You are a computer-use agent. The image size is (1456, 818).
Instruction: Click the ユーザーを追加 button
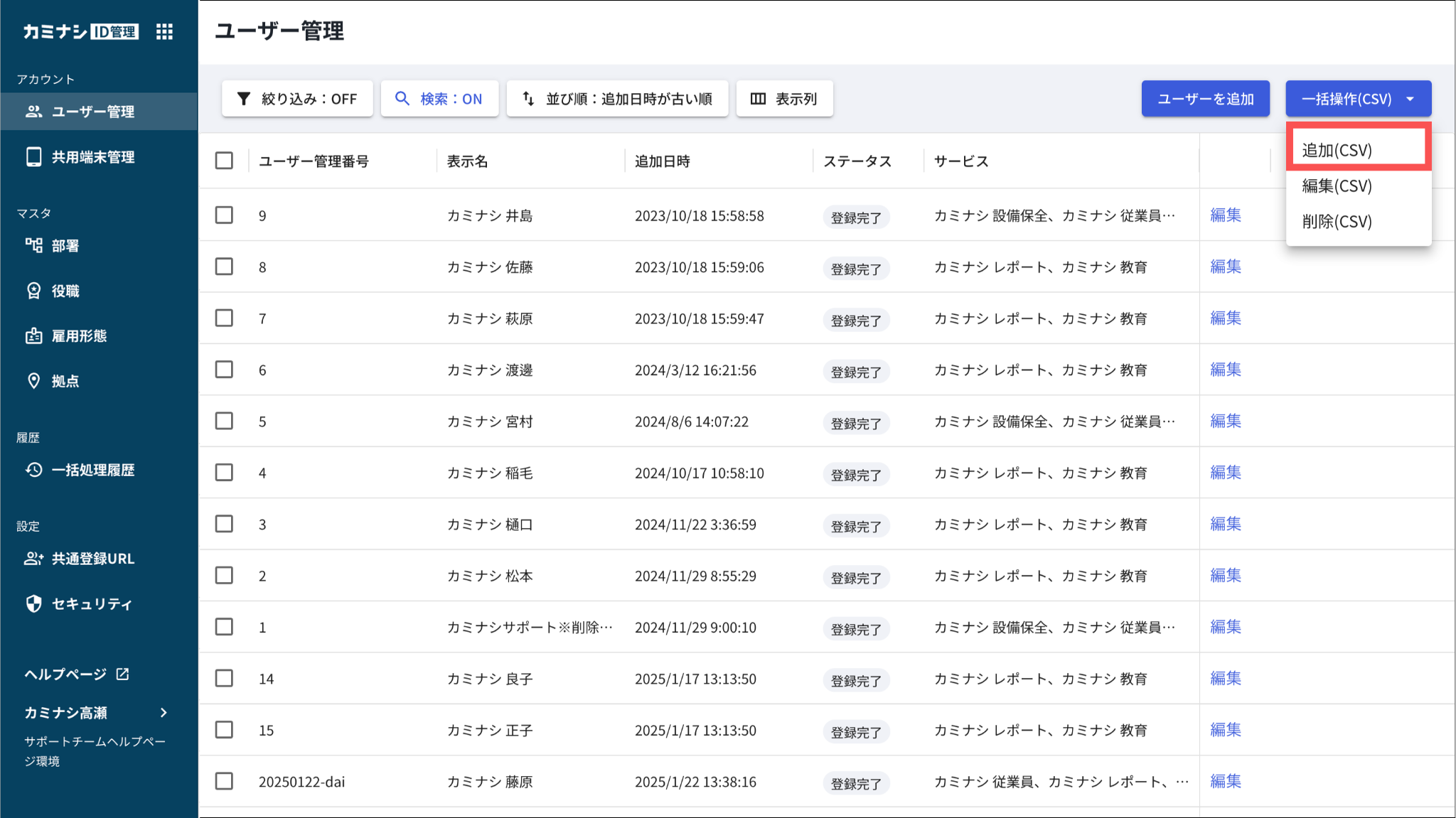pyautogui.click(x=1205, y=99)
